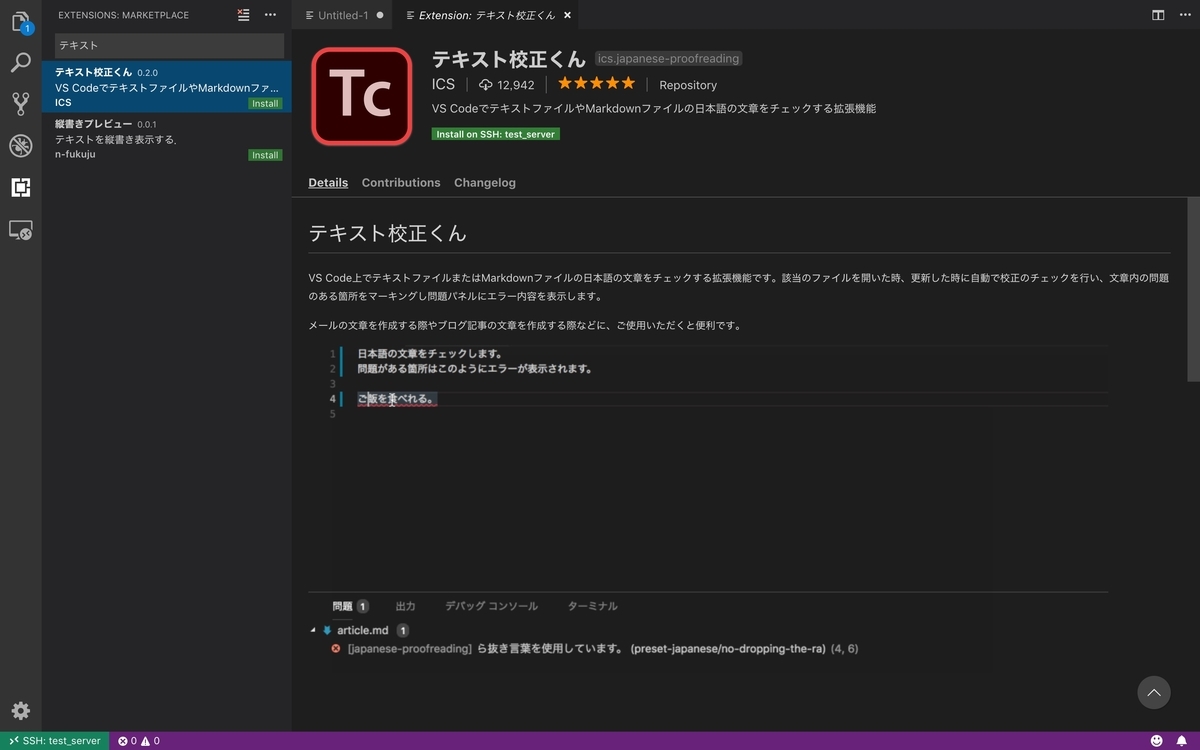Open the feedback smiley icon in status bar
Viewport: 1200px width, 750px height.
[1157, 741]
